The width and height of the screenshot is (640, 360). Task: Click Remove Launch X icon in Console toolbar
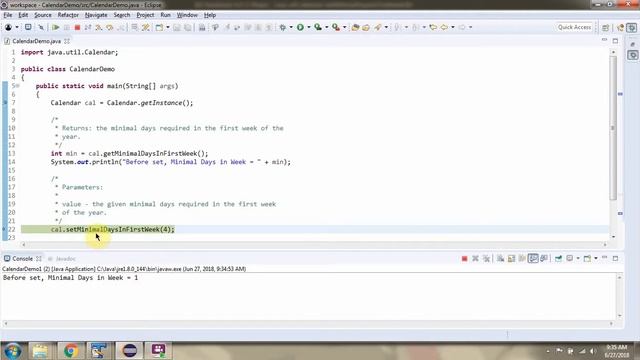(x=475, y=258)
